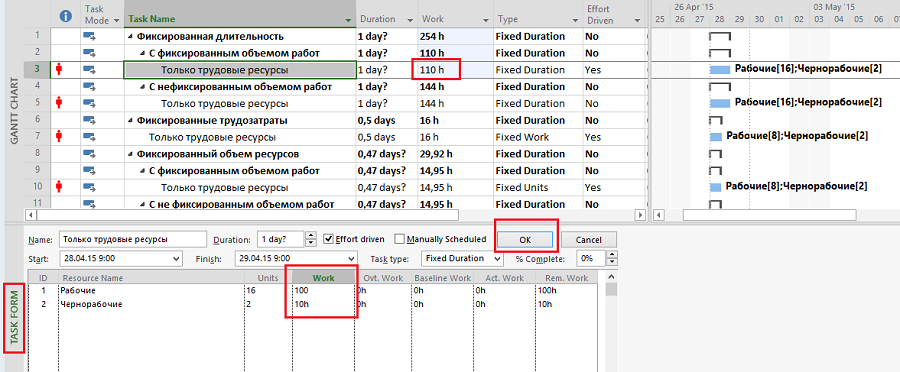Open the Effort Driven column filter dropdown

click(x=637, y=20)
